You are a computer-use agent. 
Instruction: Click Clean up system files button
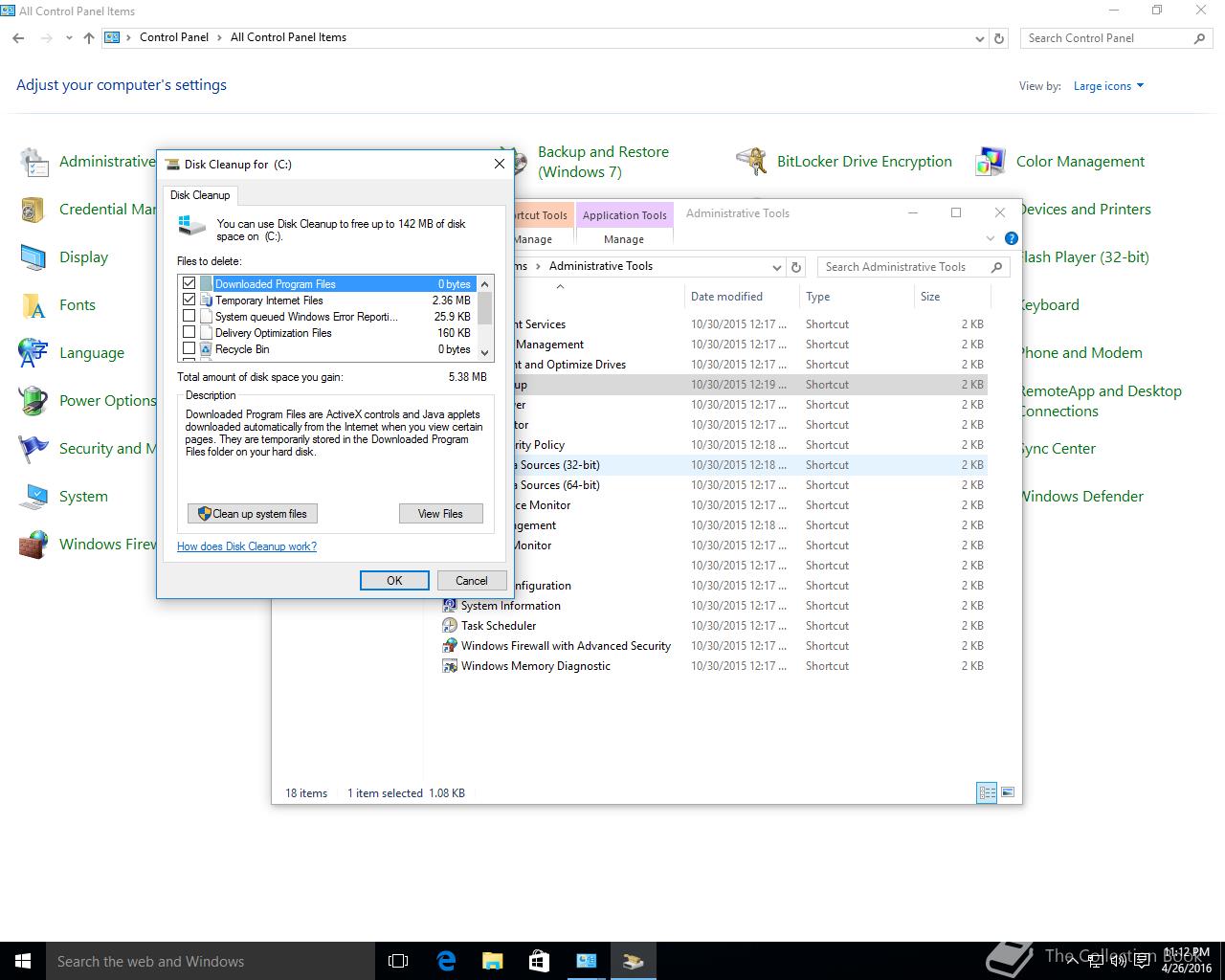tap(253, 514)
